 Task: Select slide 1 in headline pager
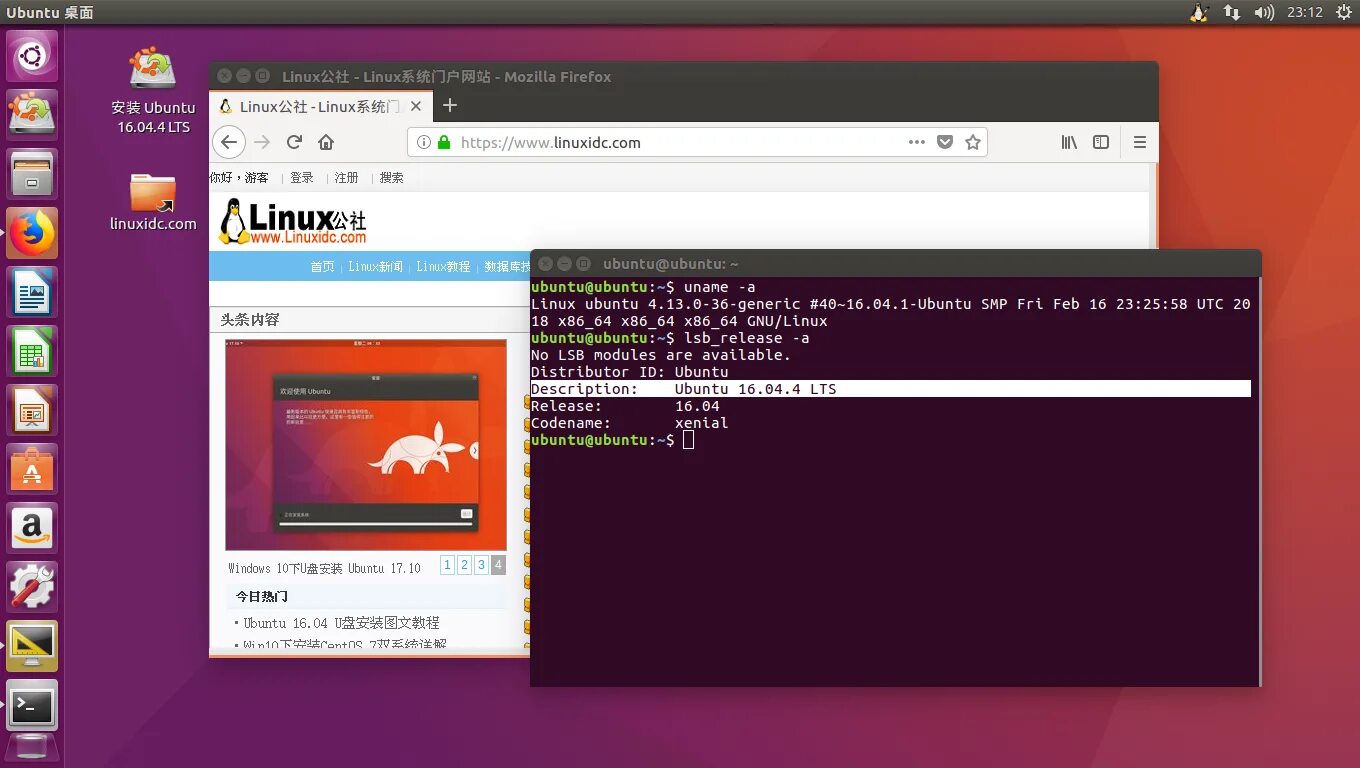point(447,565)
